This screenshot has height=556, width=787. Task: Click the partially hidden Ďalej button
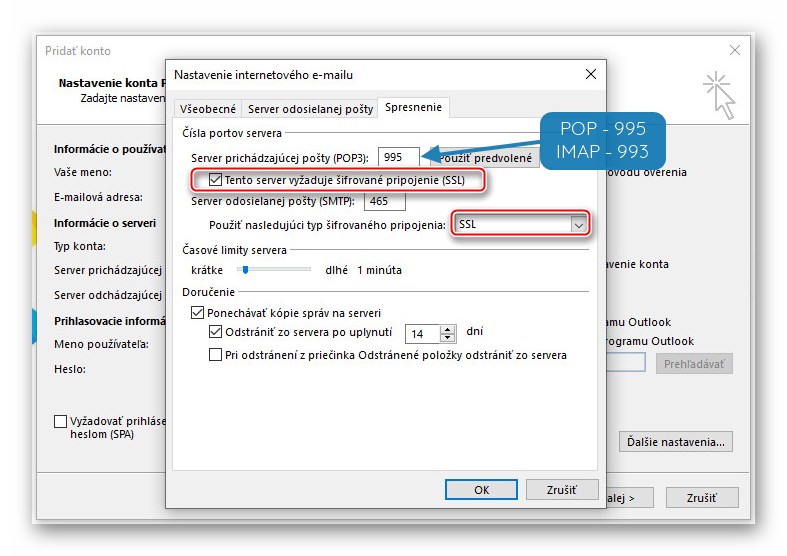tap(629, 498)
